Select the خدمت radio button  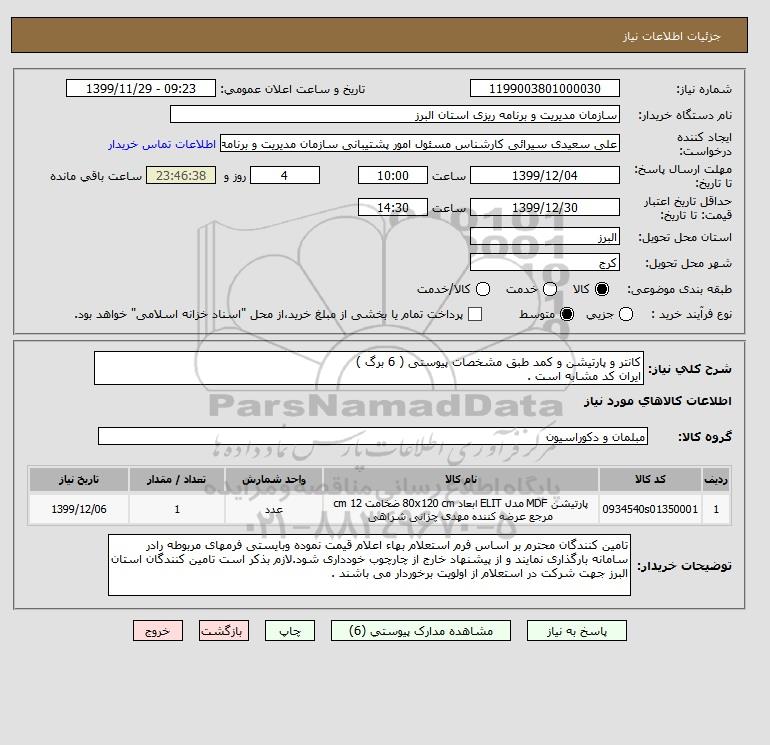click(x=550, y=289)
